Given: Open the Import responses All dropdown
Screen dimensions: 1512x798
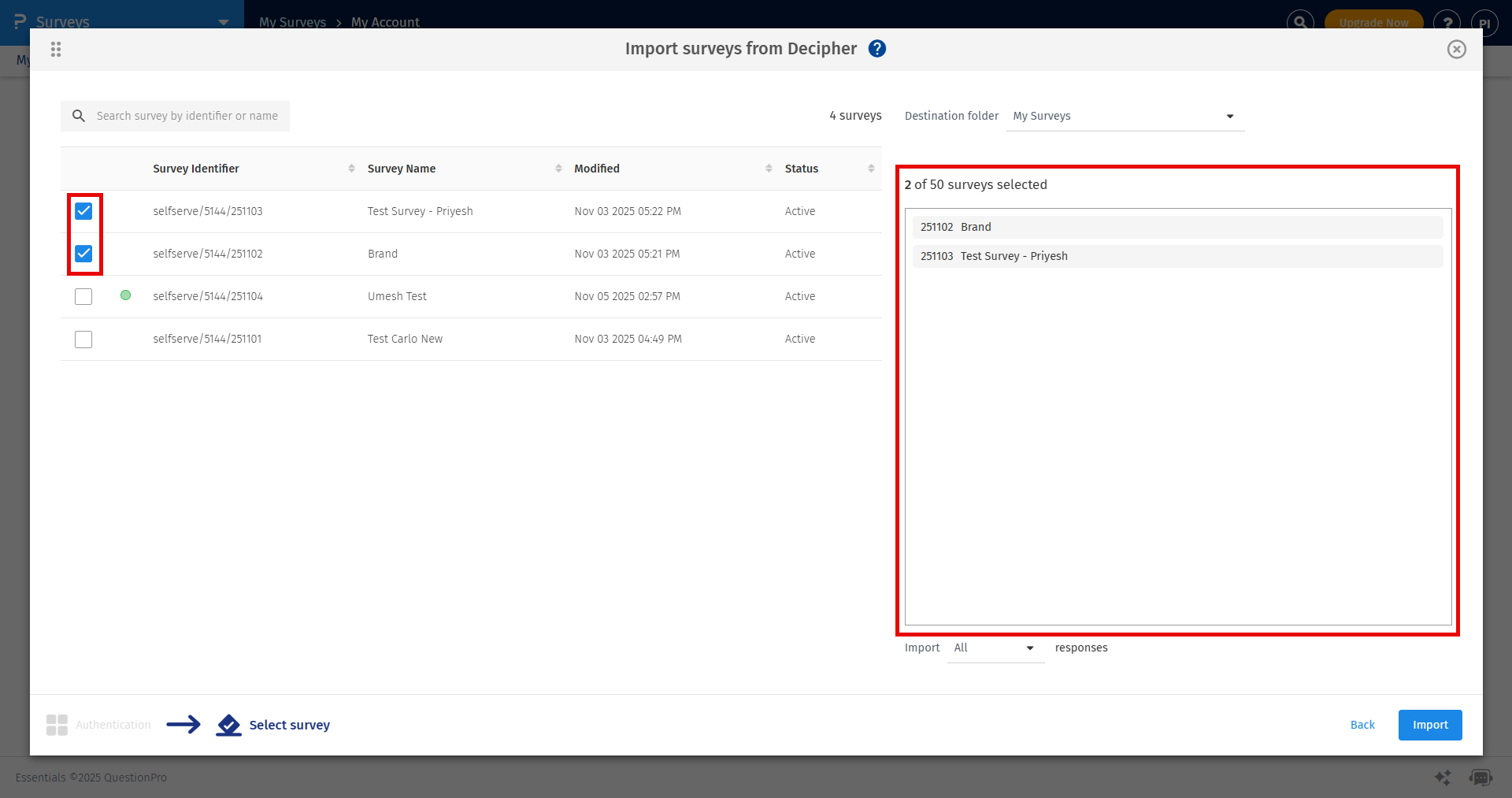Looking at the screenshot, I should pyautogui.click(x=995, y=648).
